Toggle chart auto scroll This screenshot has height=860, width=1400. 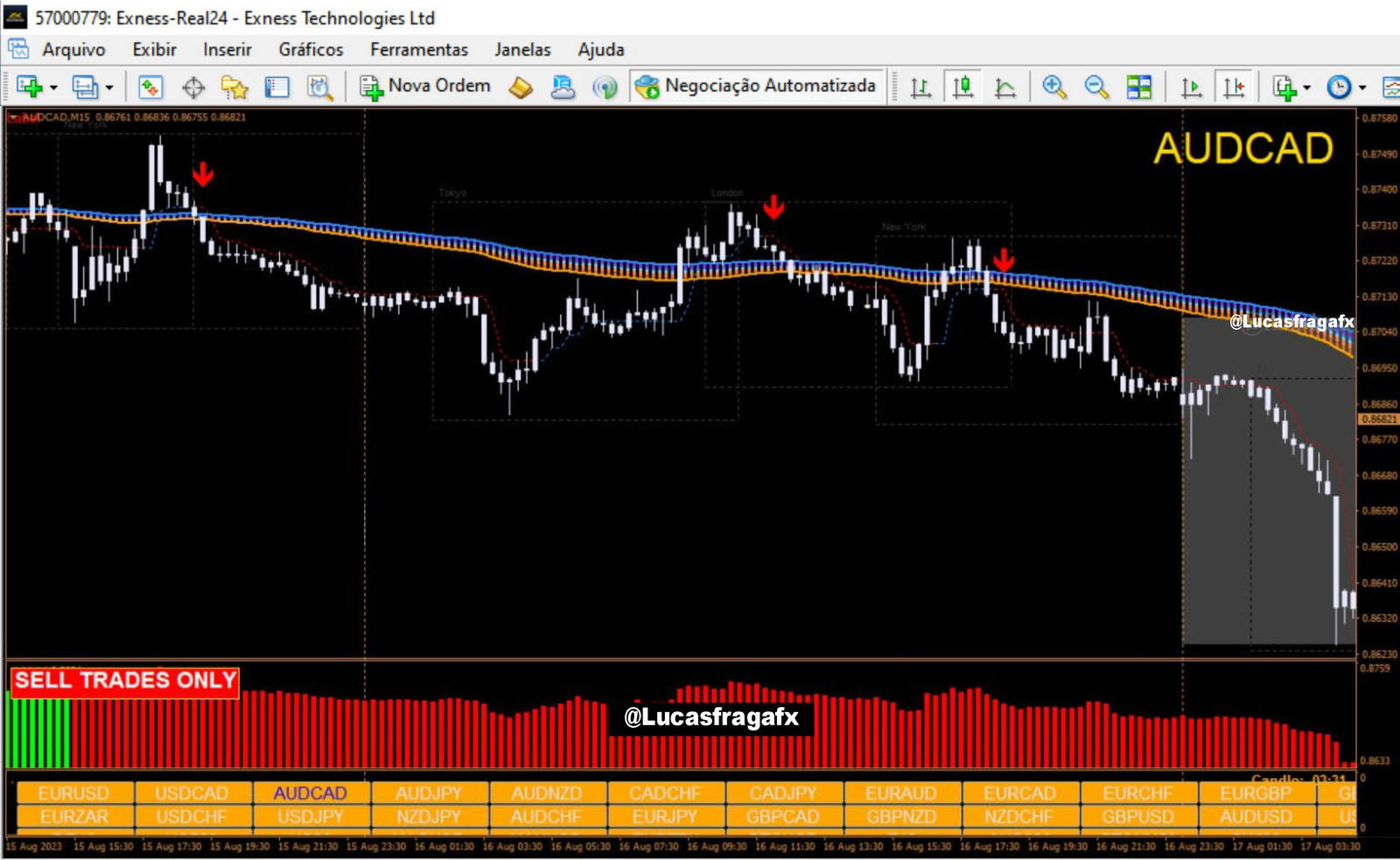click(1191, 87)
